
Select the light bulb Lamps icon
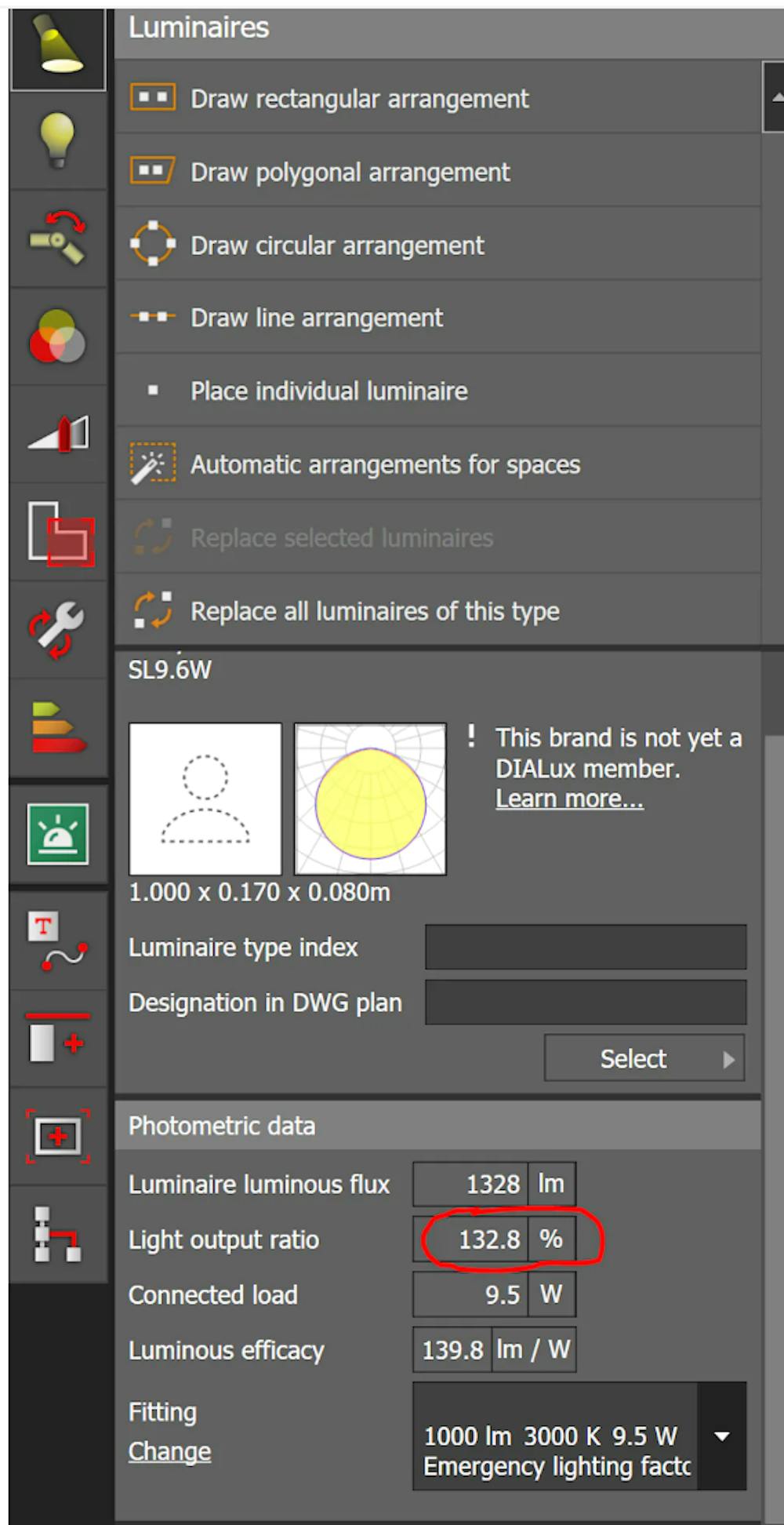57,140
